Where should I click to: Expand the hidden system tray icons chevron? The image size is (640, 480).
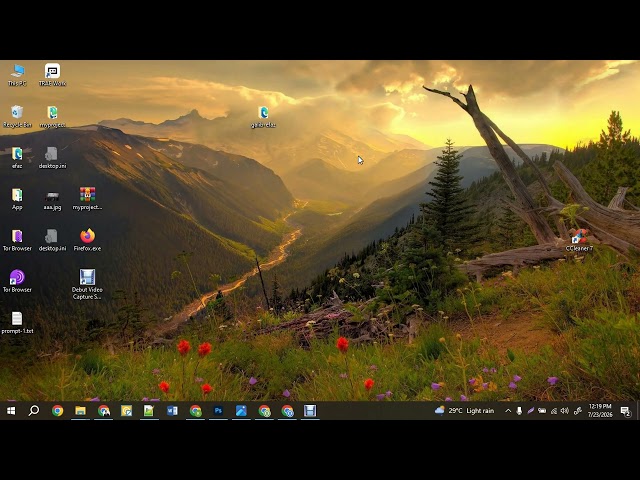pyautogui.click(x=508, y=411)
